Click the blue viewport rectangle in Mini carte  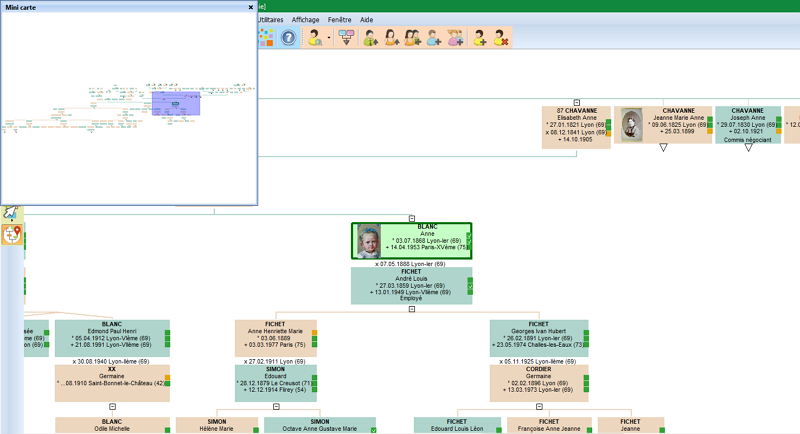[176, 103]
